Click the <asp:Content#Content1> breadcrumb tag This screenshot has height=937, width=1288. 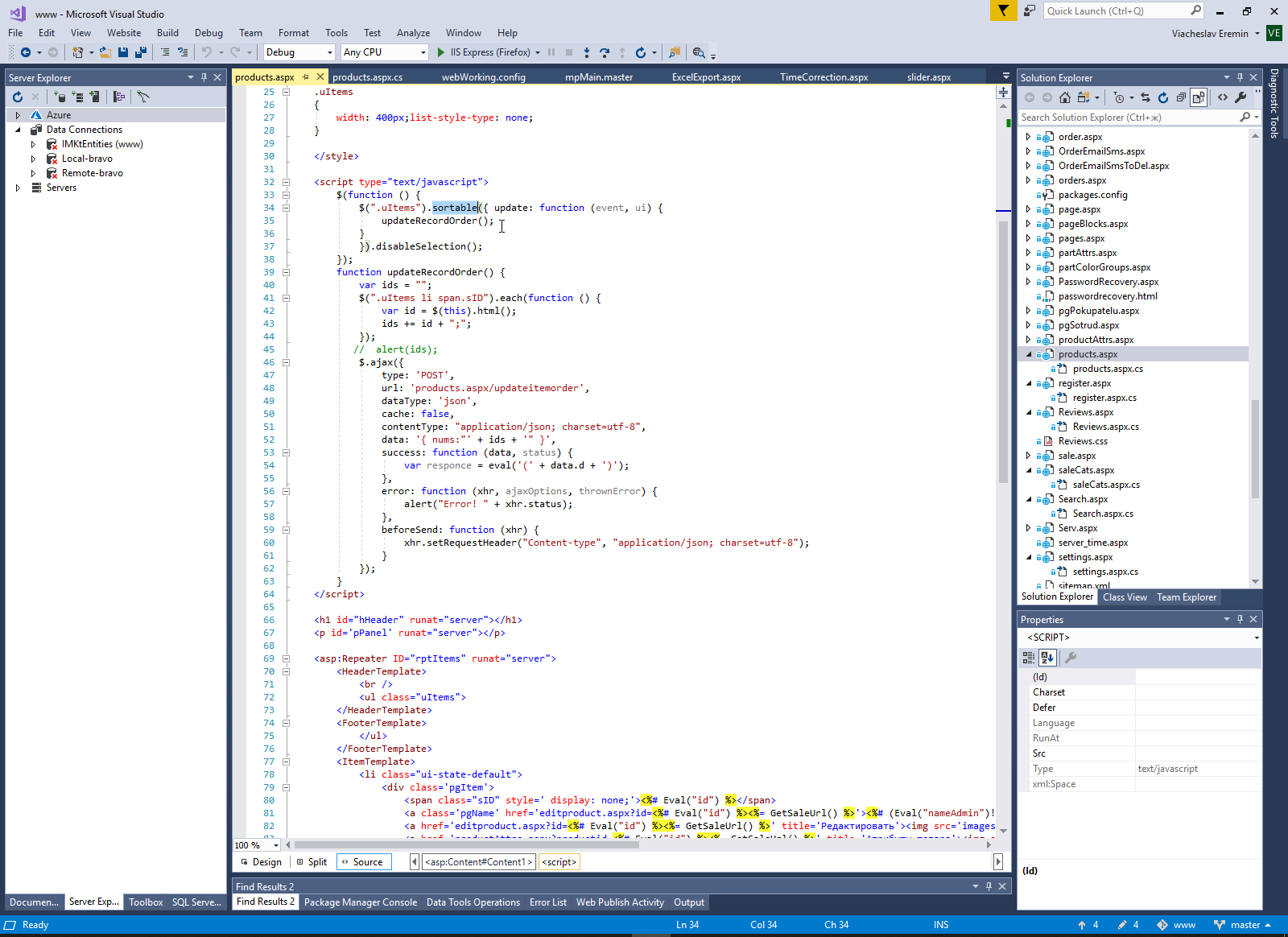tap(479, 862)
